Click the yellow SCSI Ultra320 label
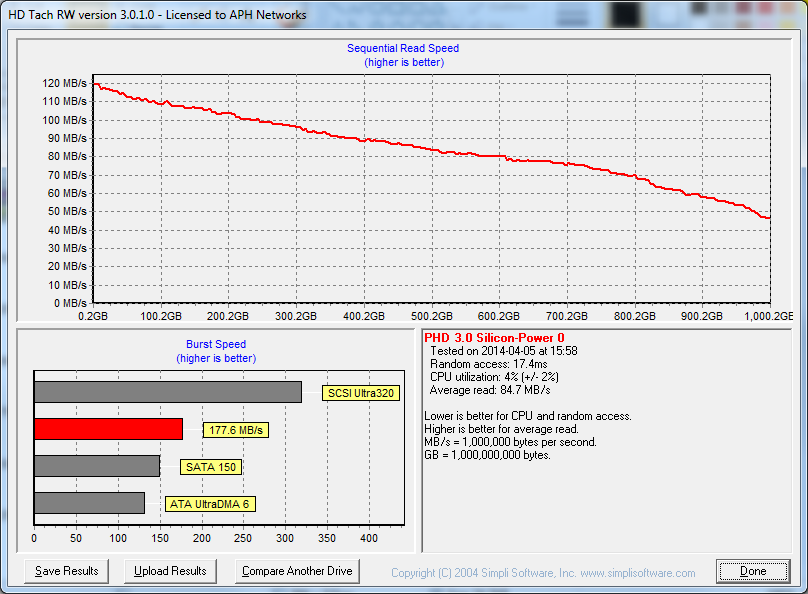The width and height of the screenshot is (808, 594). click(x=361, y=393)
